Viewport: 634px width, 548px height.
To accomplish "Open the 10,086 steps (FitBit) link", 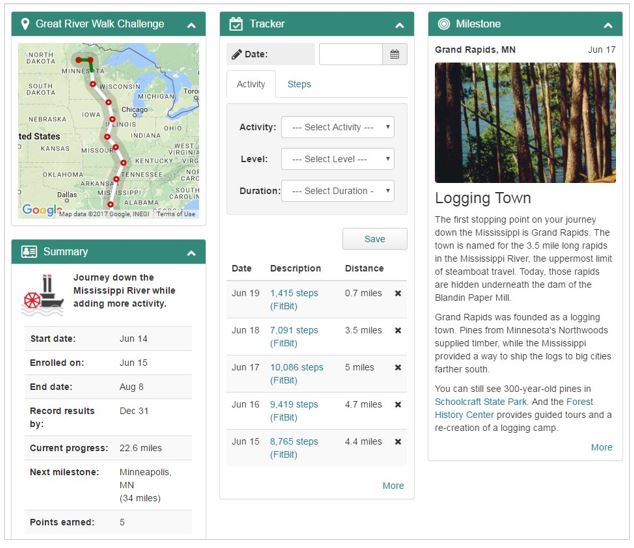I will (296, 374).
